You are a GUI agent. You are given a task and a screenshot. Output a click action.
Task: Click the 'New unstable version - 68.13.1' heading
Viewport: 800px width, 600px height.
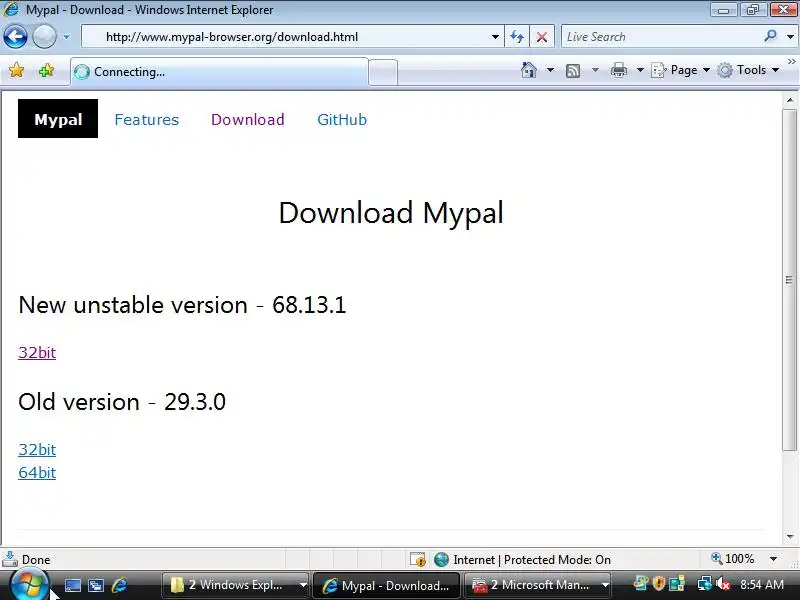pos(182,305)
